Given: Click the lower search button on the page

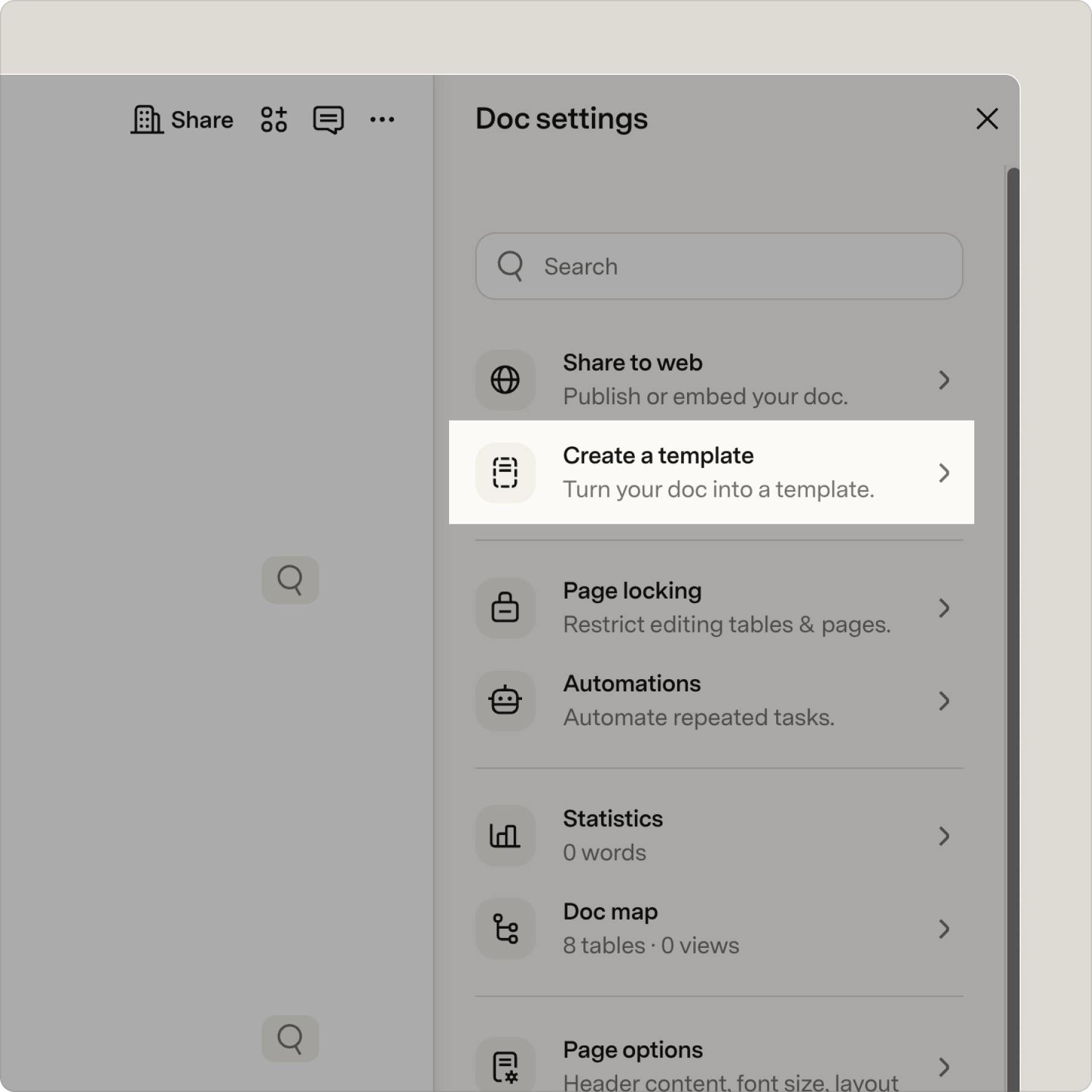Looking at the screenshot, I should (x=290, y=1039).
